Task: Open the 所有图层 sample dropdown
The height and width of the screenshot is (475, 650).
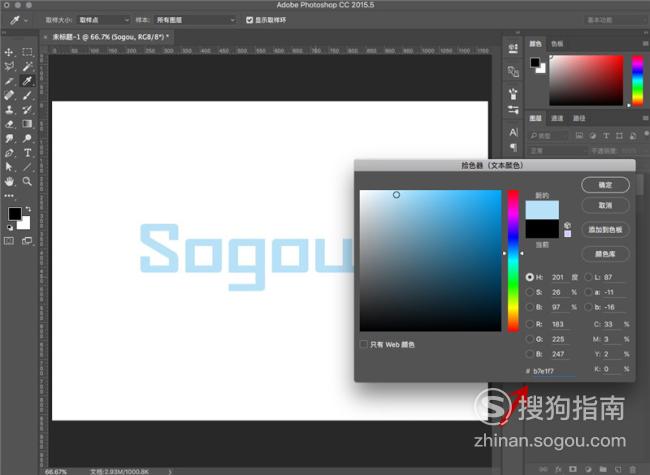Action: tap(195, 20)
